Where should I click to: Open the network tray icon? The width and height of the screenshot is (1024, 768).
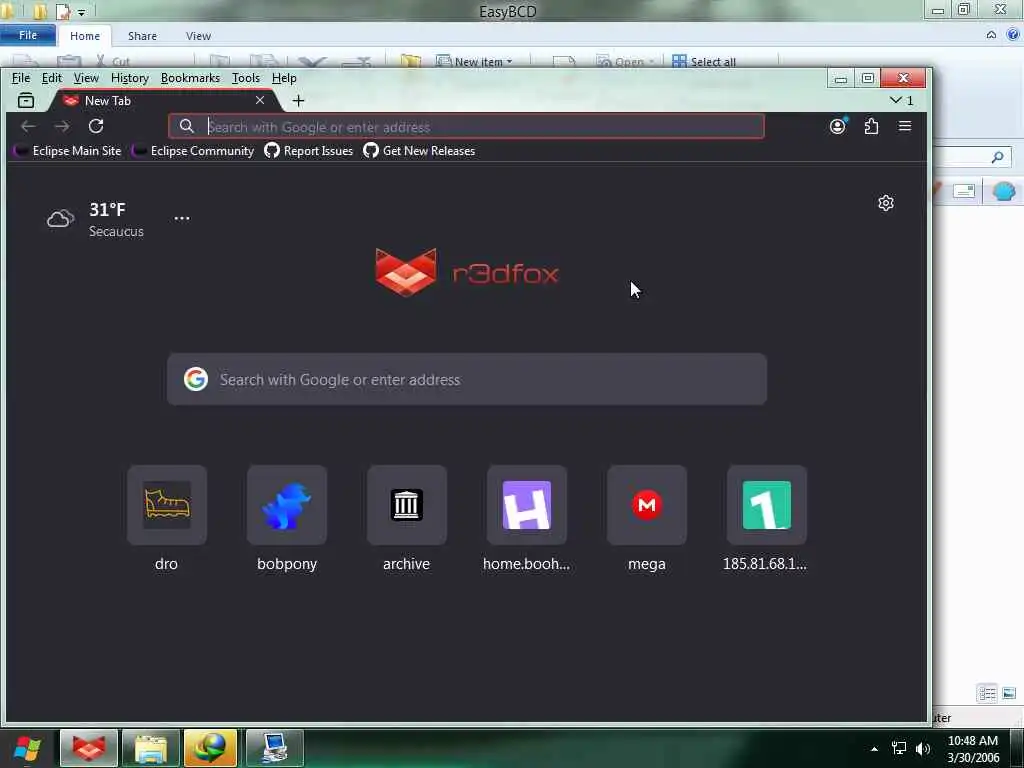point(899,748)
